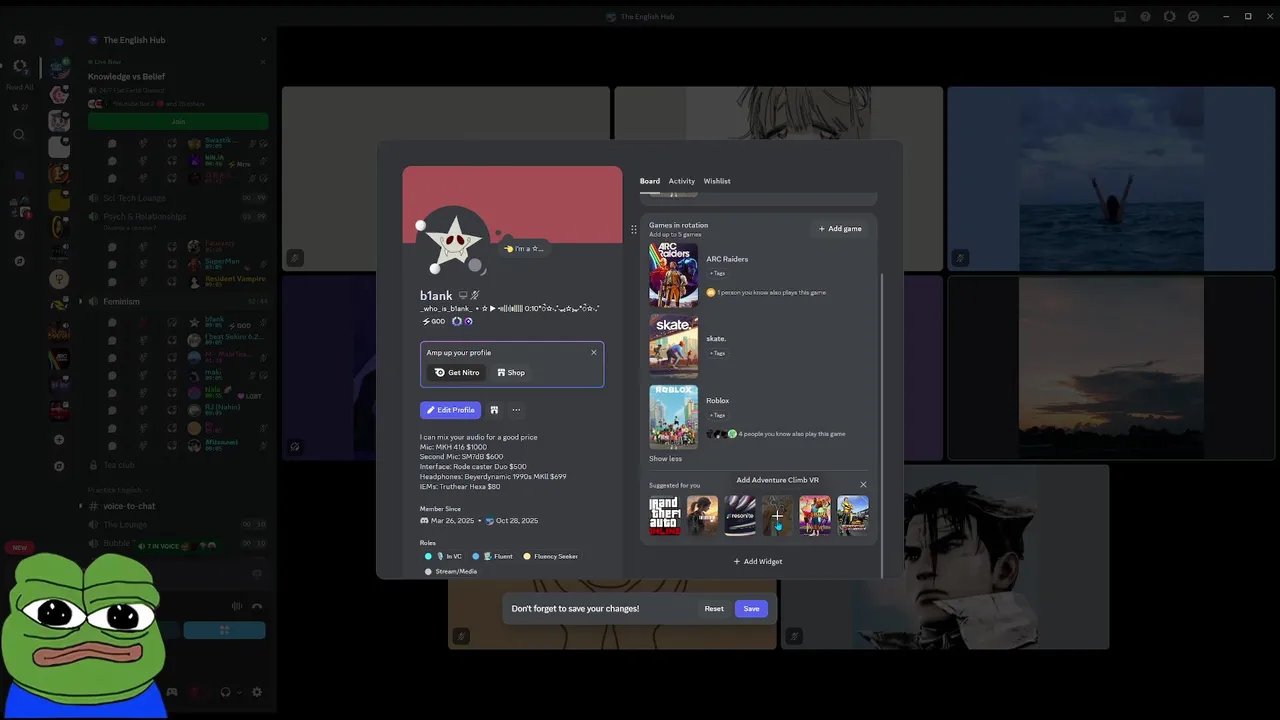Open the ARC Raiders game cover
The width and height of the screenshot is (1280, 720).
pos(673,275)
